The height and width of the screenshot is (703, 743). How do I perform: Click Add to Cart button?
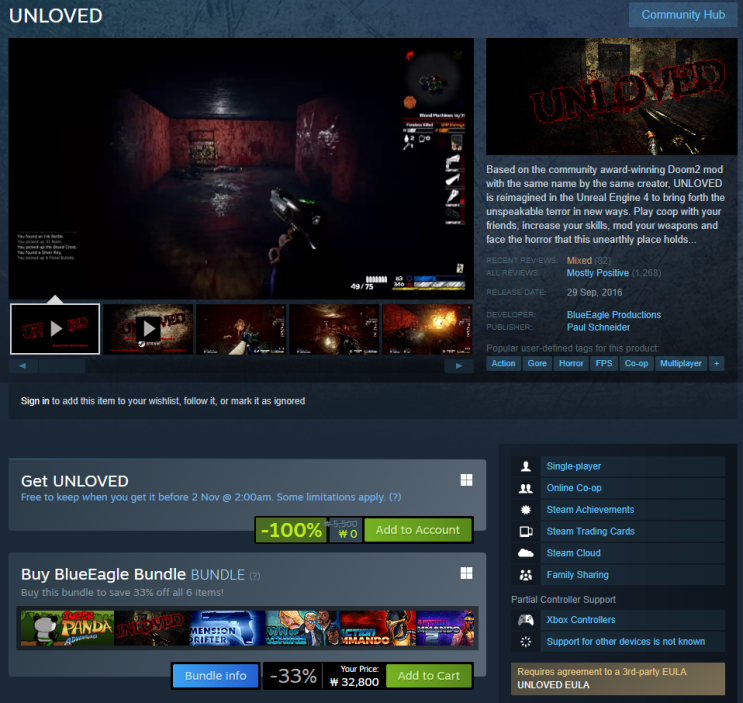click(x=428, y=676)
